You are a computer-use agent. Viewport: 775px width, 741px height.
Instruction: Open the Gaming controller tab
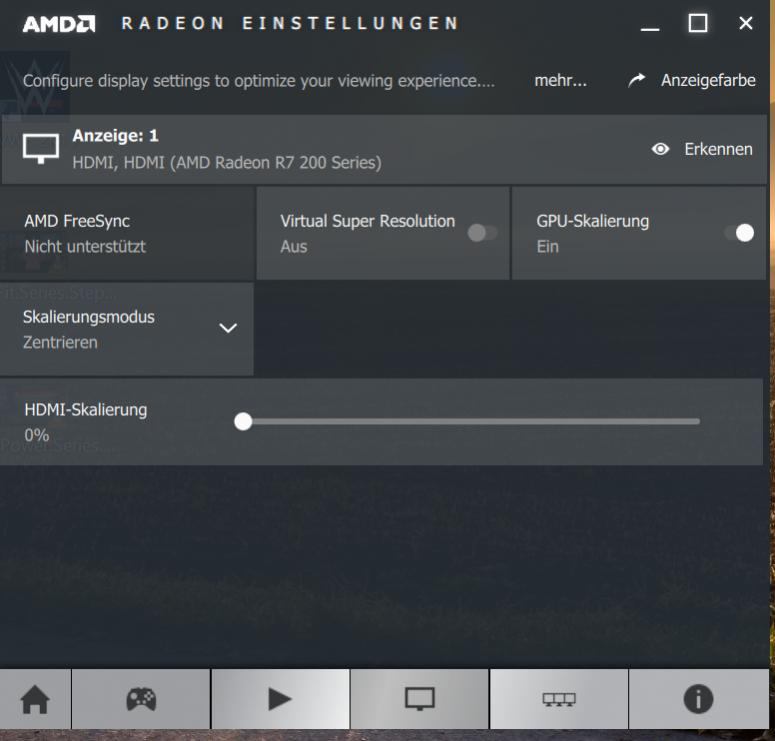coord(141,699)
